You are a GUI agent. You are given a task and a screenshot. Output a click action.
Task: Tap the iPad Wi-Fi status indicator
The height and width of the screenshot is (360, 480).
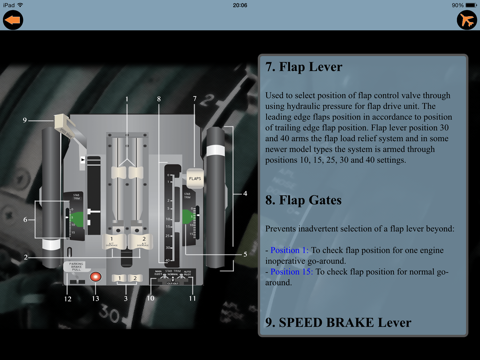(13, 5)
